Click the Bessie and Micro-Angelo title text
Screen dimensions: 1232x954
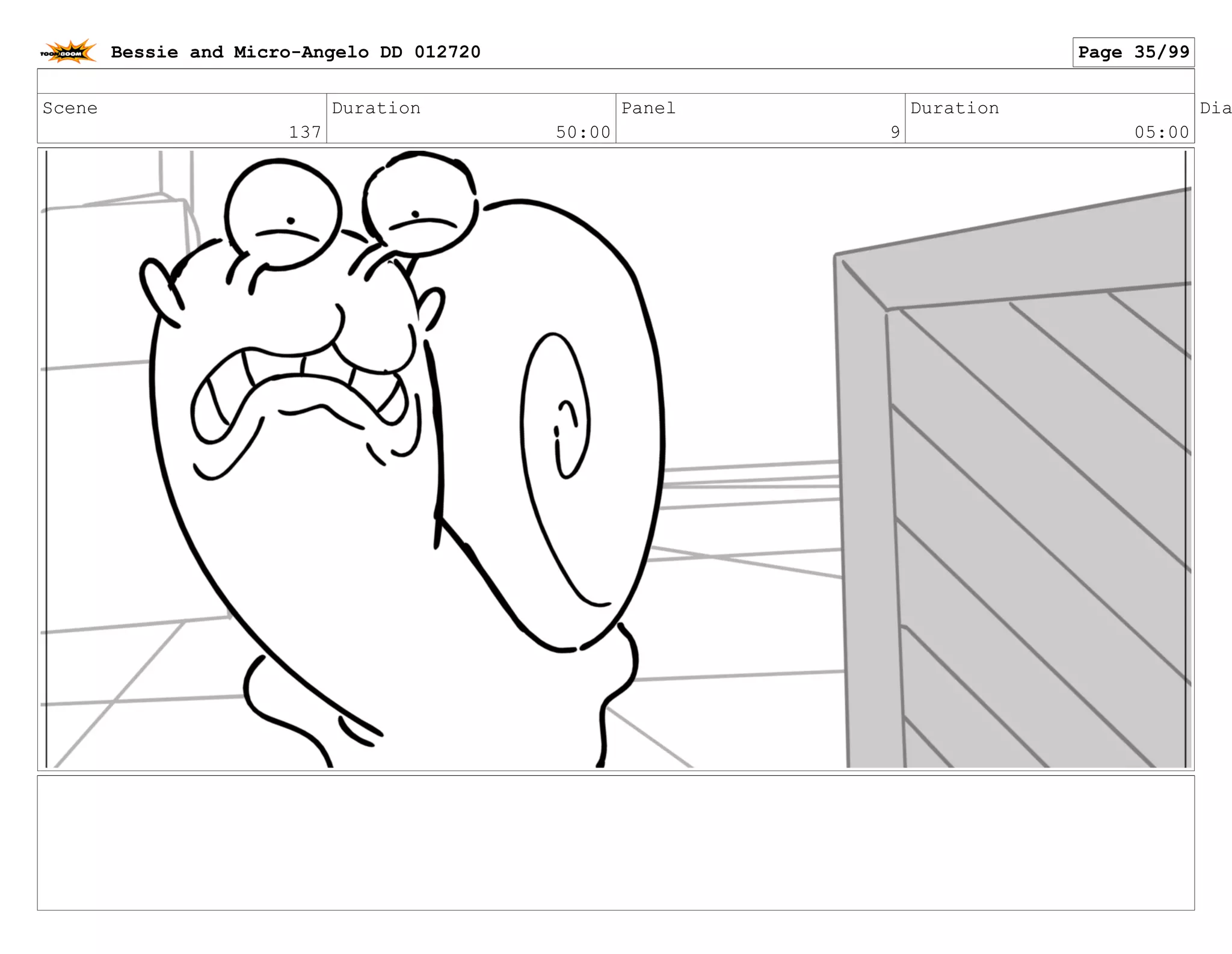[295, 52]
